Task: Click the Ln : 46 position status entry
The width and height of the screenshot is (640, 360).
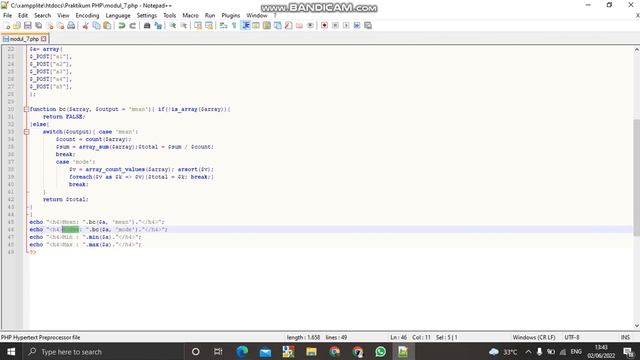Action: tap(398, 338)
